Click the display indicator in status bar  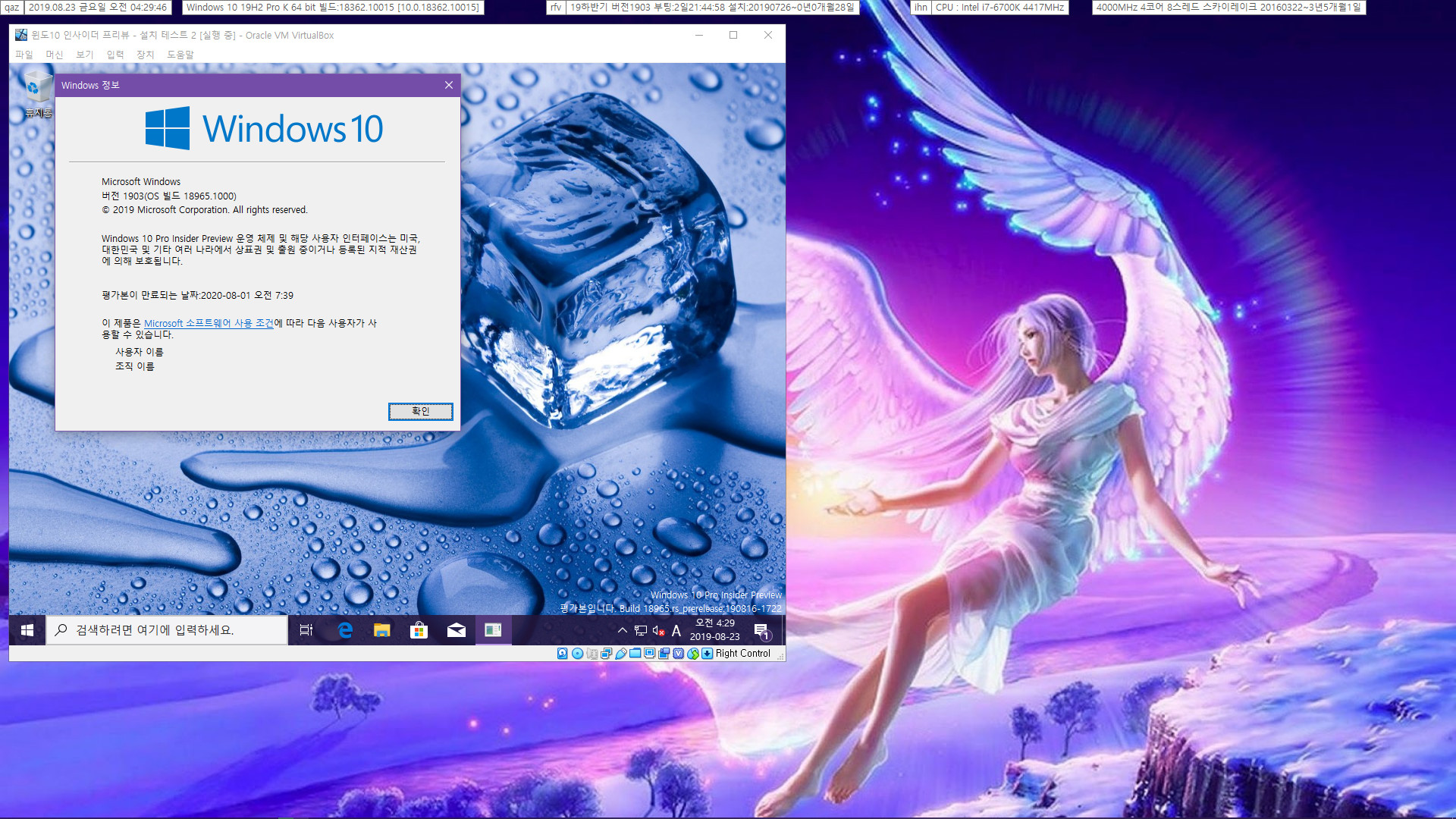coord(650,653)
